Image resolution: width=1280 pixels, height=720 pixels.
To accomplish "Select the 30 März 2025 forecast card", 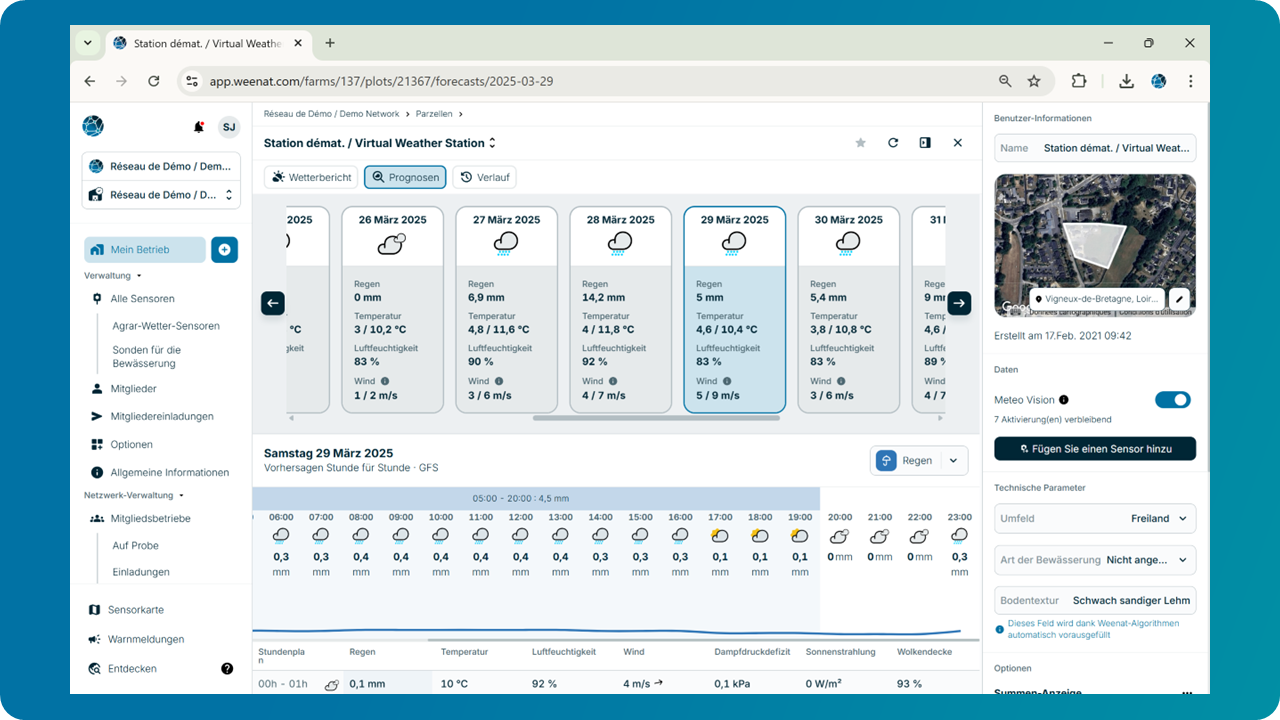I will [848, 310].
